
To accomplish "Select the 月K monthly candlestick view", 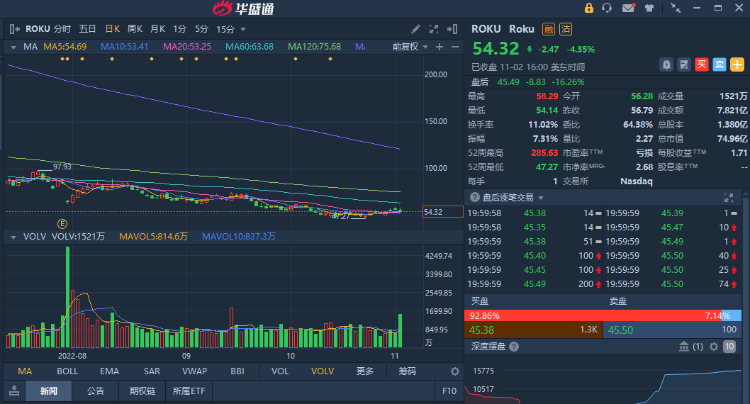I will (157, 29).
